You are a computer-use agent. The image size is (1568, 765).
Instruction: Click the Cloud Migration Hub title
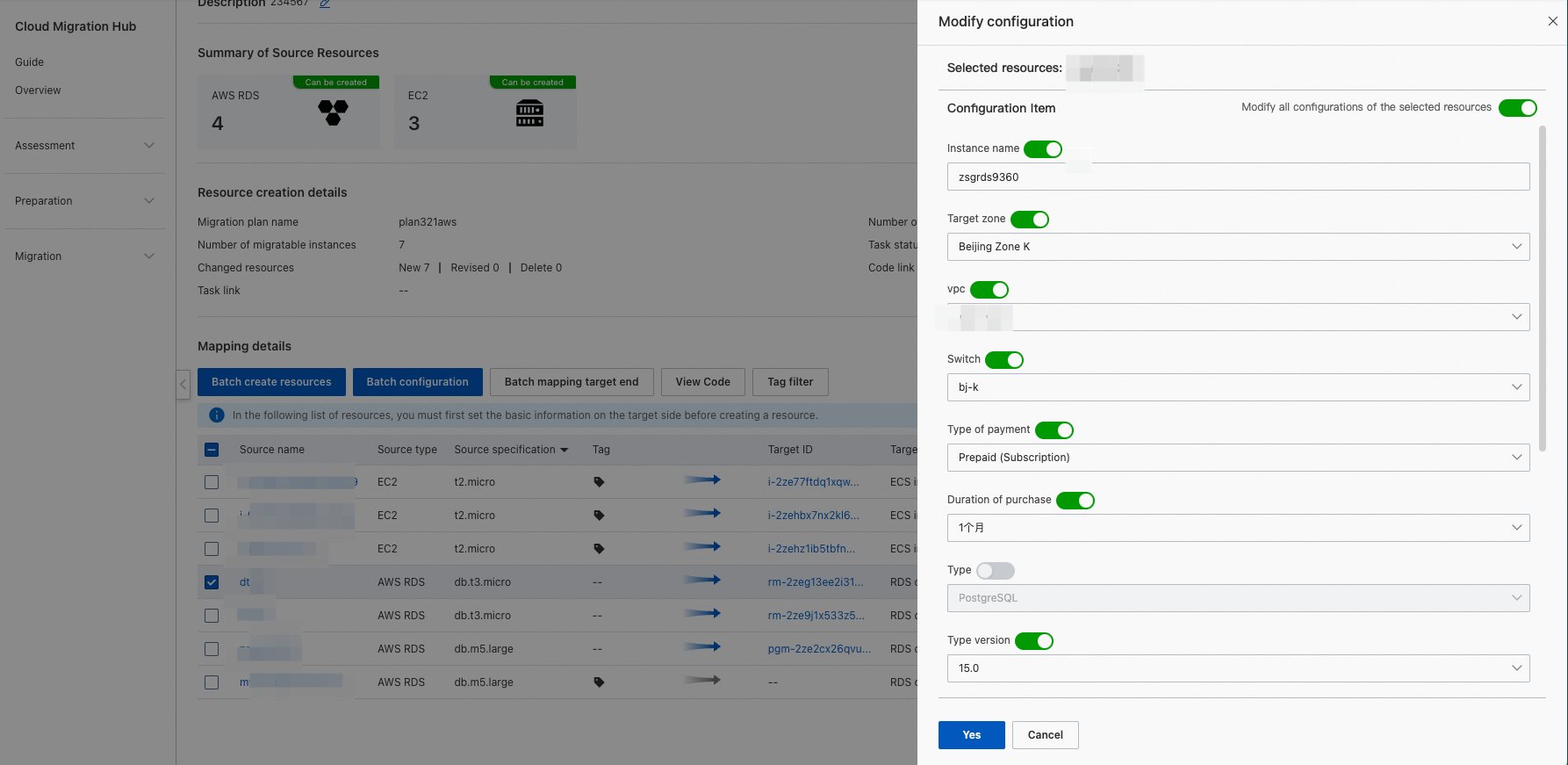click(76, 26)
